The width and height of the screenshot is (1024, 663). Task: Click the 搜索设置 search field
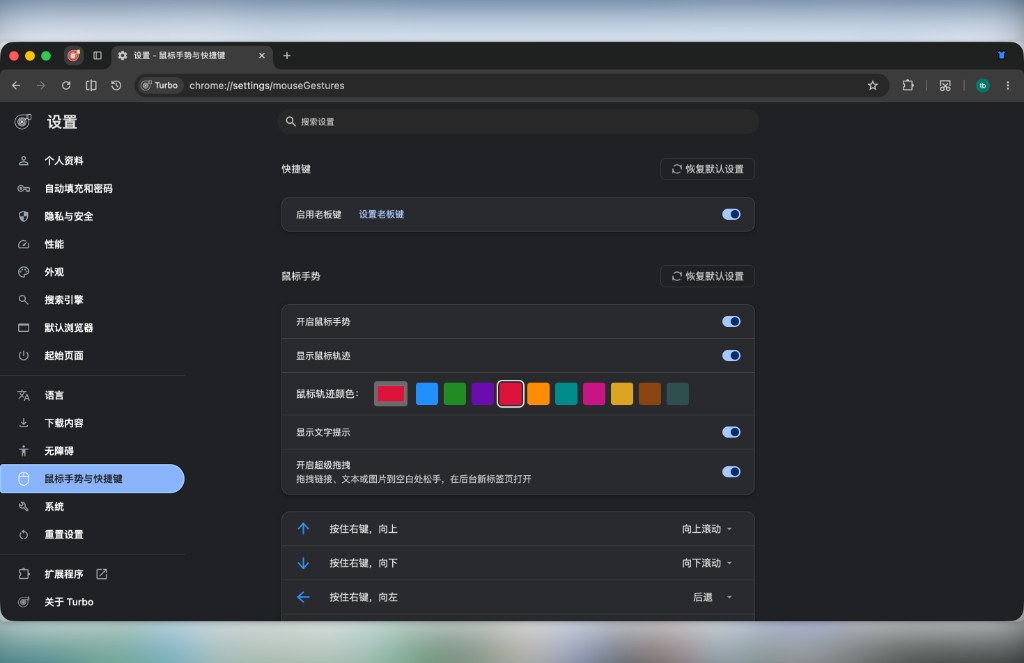point(519,121)
